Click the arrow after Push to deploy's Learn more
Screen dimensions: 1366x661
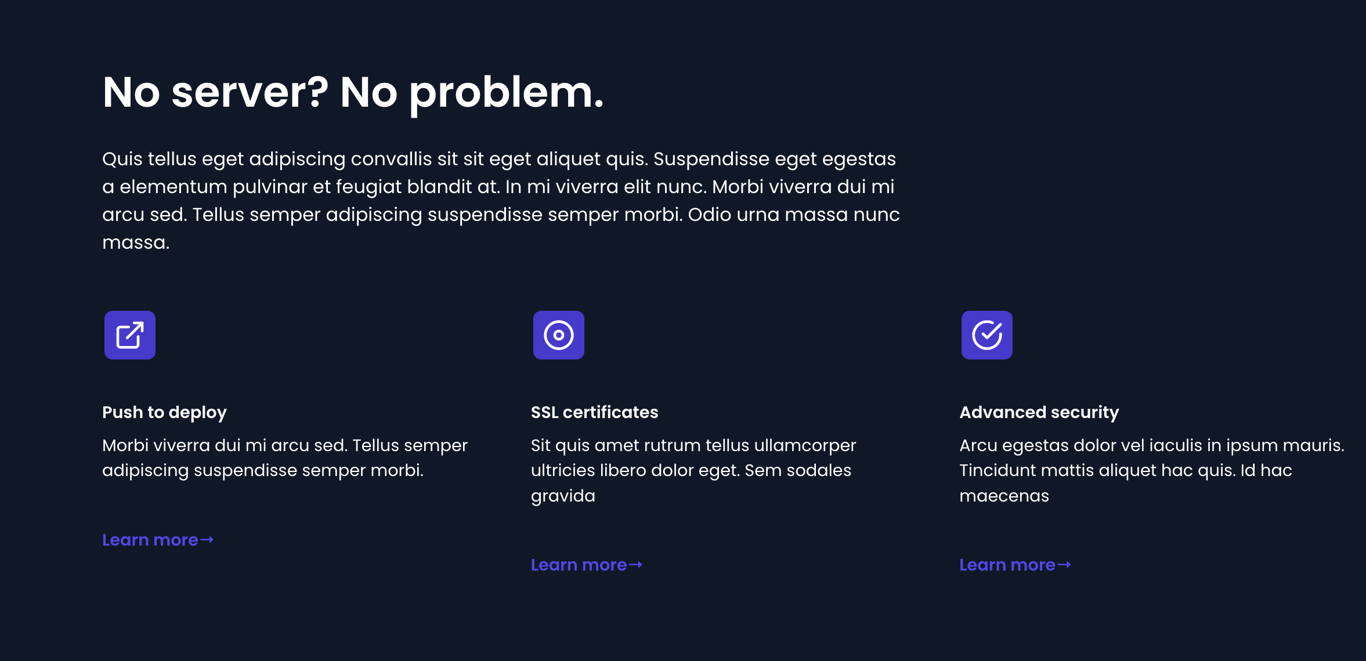point(207,540)
